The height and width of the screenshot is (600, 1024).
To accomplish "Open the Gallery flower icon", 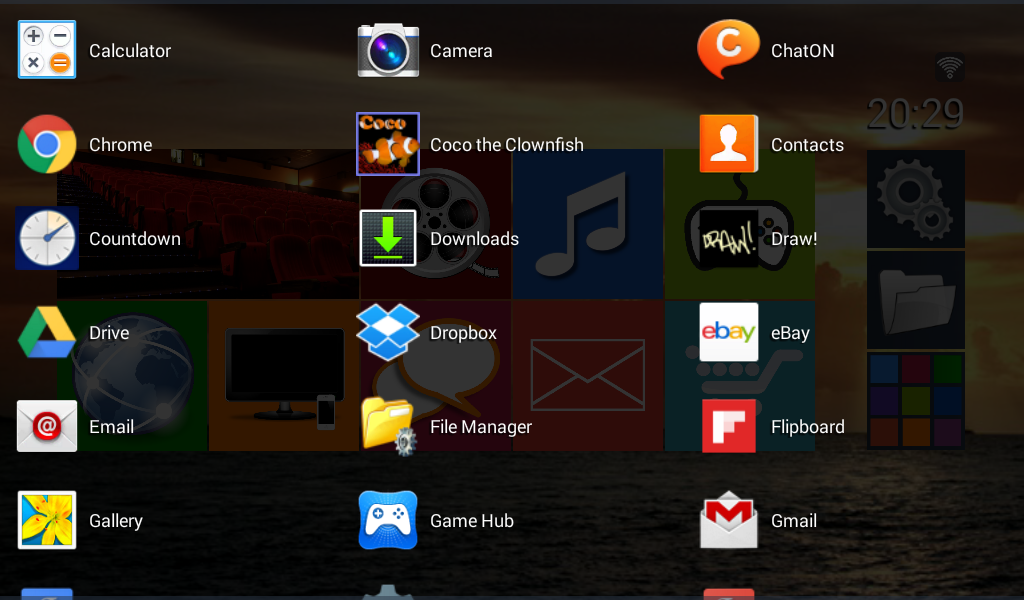I will point(47,520).
